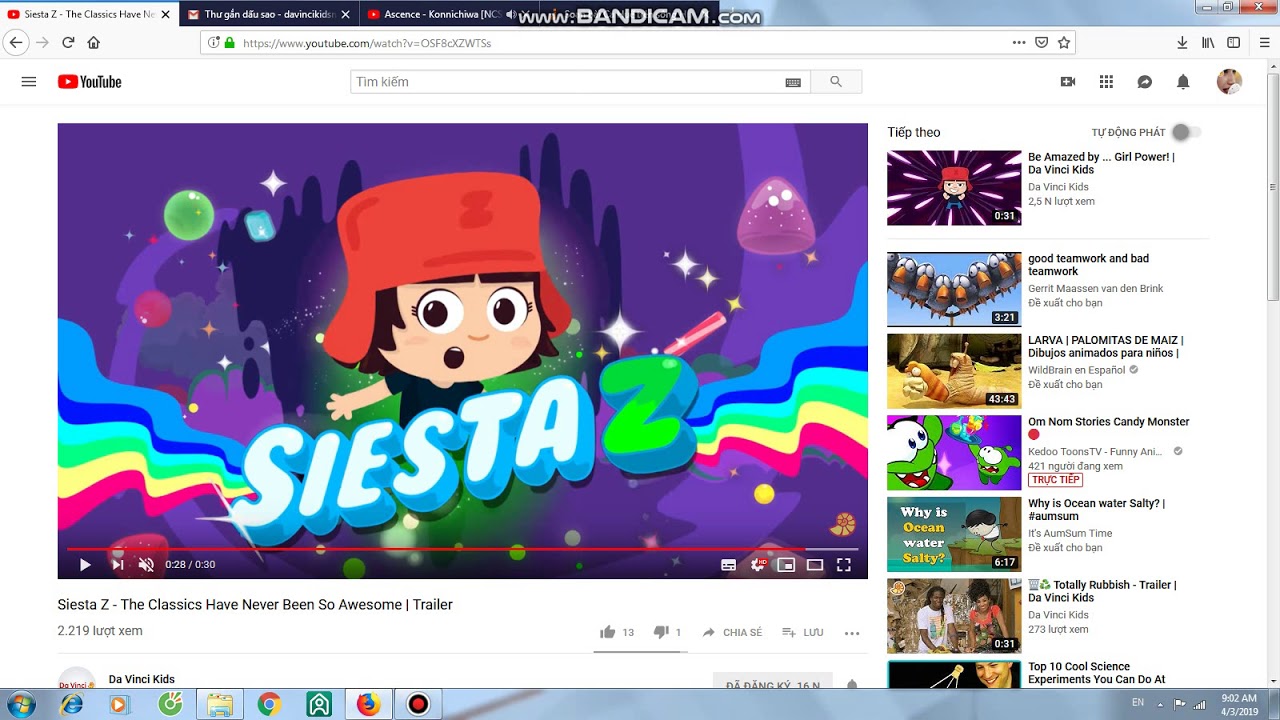This screenshot has width=1280, height=720.
Task: Dislike the video with thumbs down
Action: (661, 632)
